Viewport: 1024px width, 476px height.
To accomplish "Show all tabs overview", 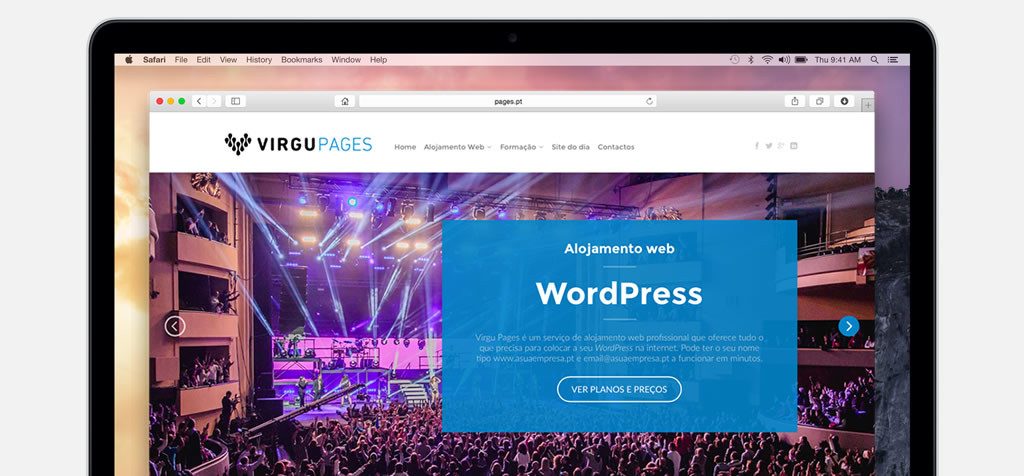I will [x=819, y=101].
